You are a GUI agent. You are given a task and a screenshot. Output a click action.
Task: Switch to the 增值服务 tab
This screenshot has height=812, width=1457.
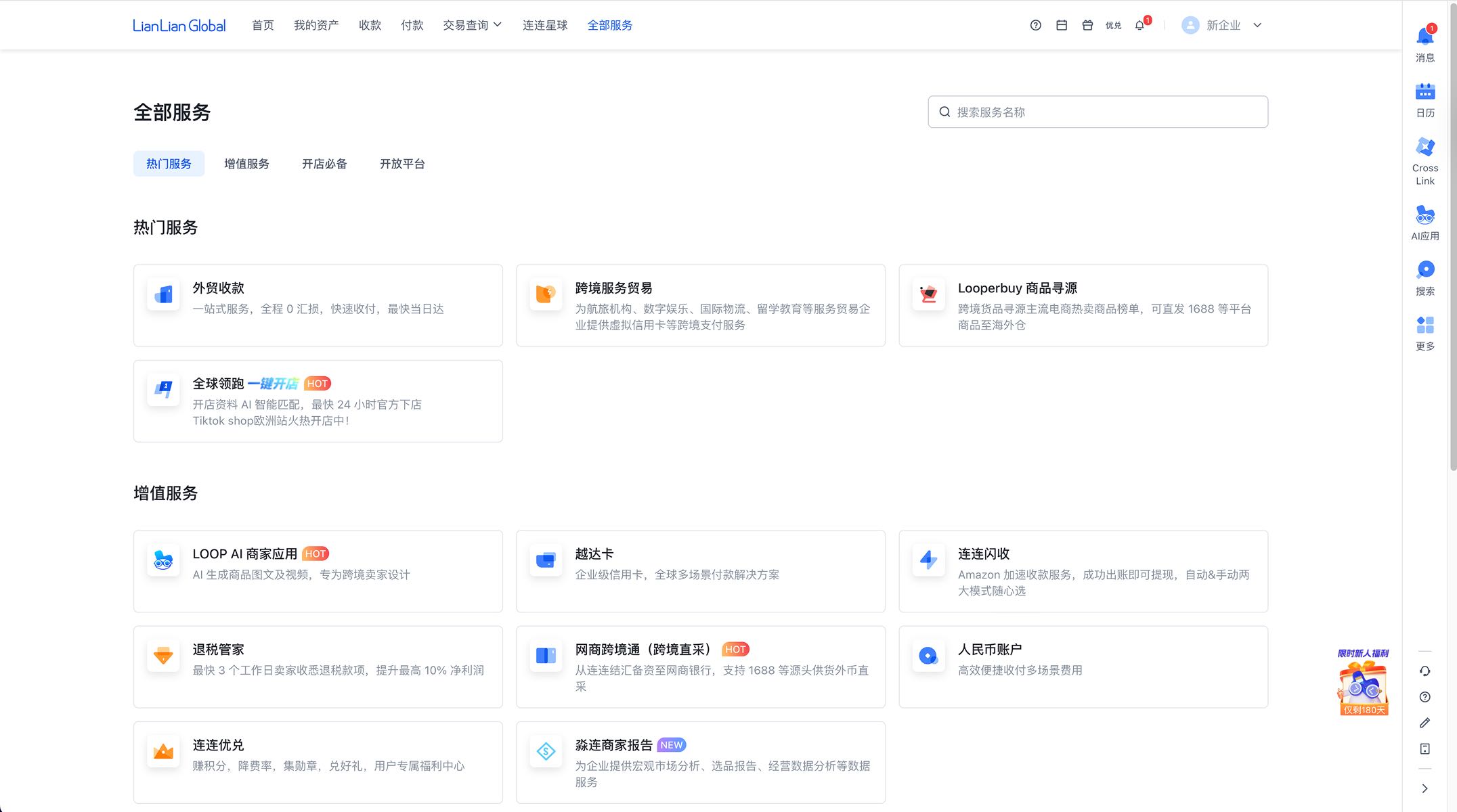pyautogui.click(x=246, y=164)
